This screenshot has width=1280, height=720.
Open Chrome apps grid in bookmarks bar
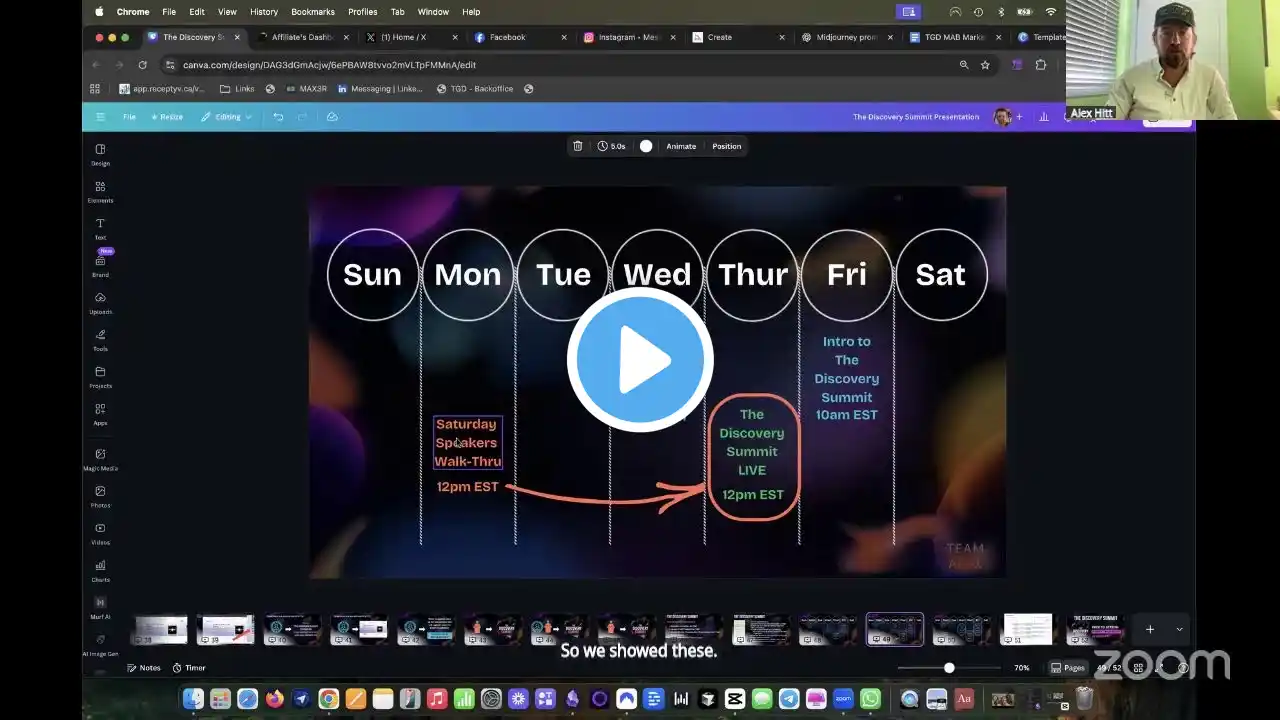click(x=95, y=89)
